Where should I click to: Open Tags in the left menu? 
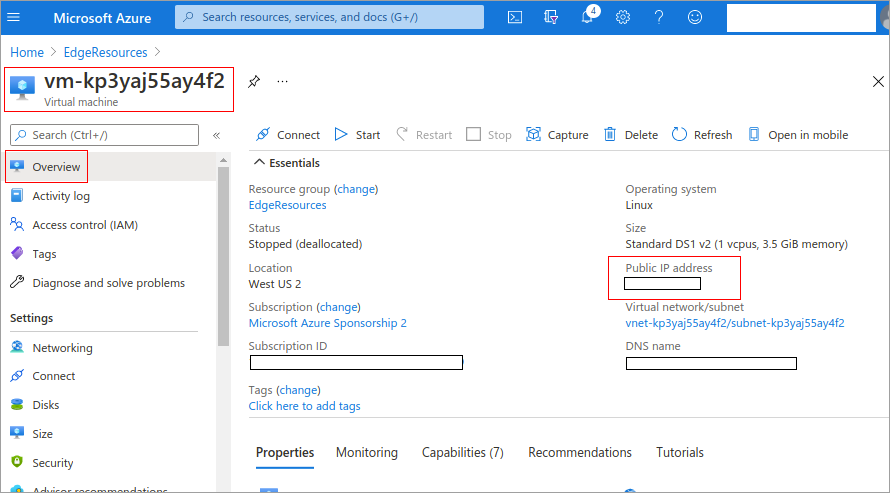[44, 254]
